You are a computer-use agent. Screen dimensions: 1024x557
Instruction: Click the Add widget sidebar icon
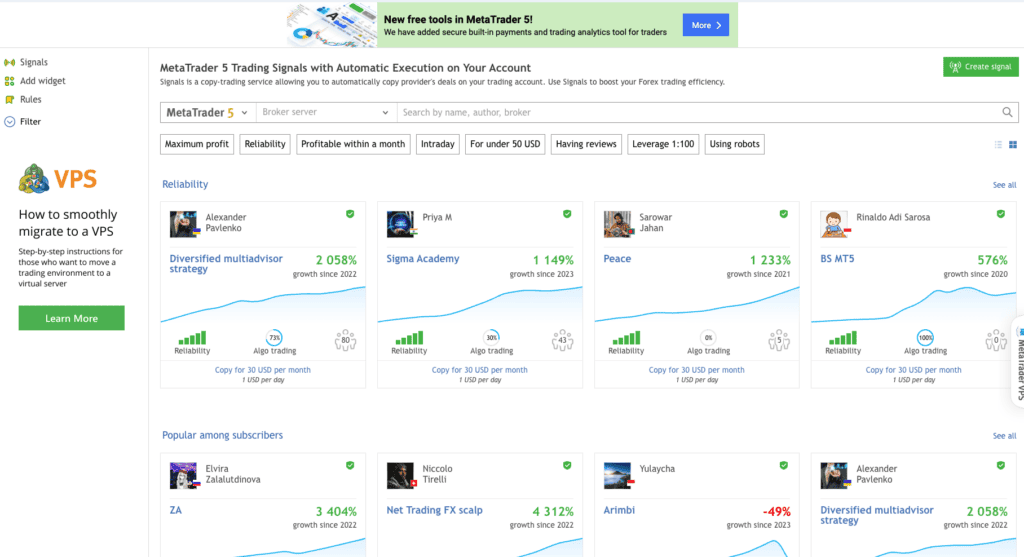[x=9, y=81]
